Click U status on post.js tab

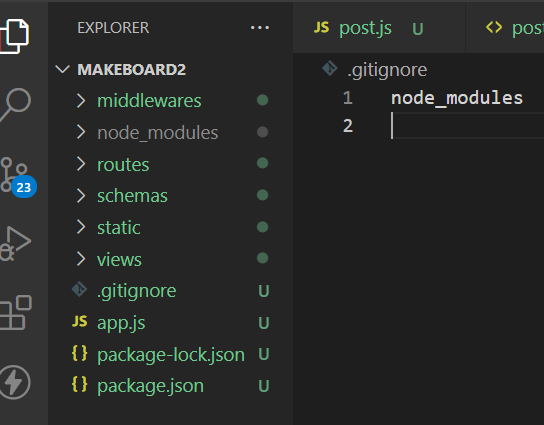[418, 29]
